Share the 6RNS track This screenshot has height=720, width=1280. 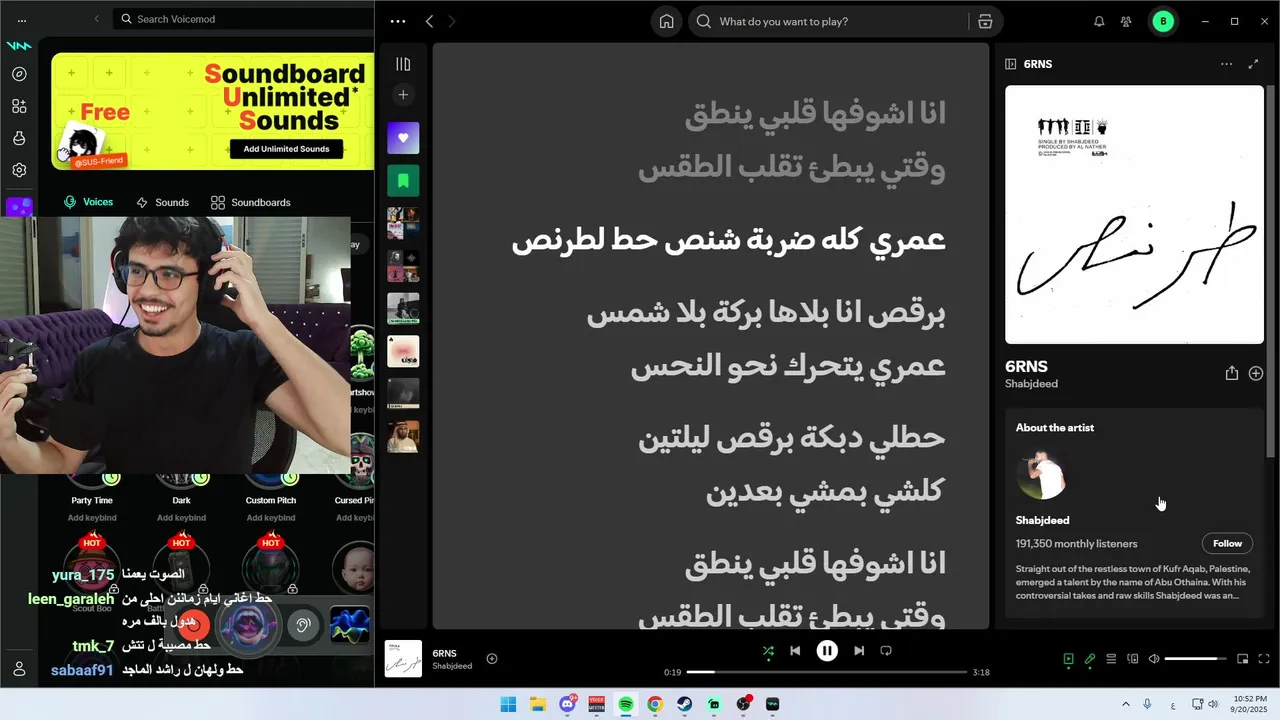point(1232,373)
